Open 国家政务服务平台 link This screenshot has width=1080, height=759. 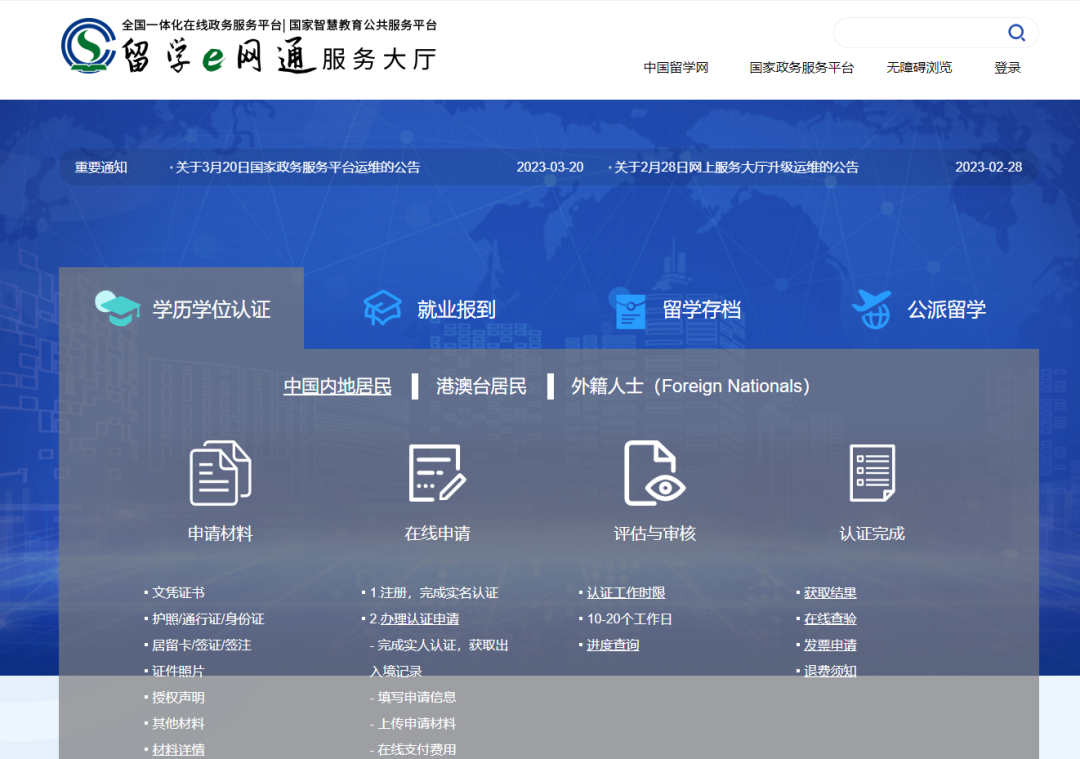(802, 67)
